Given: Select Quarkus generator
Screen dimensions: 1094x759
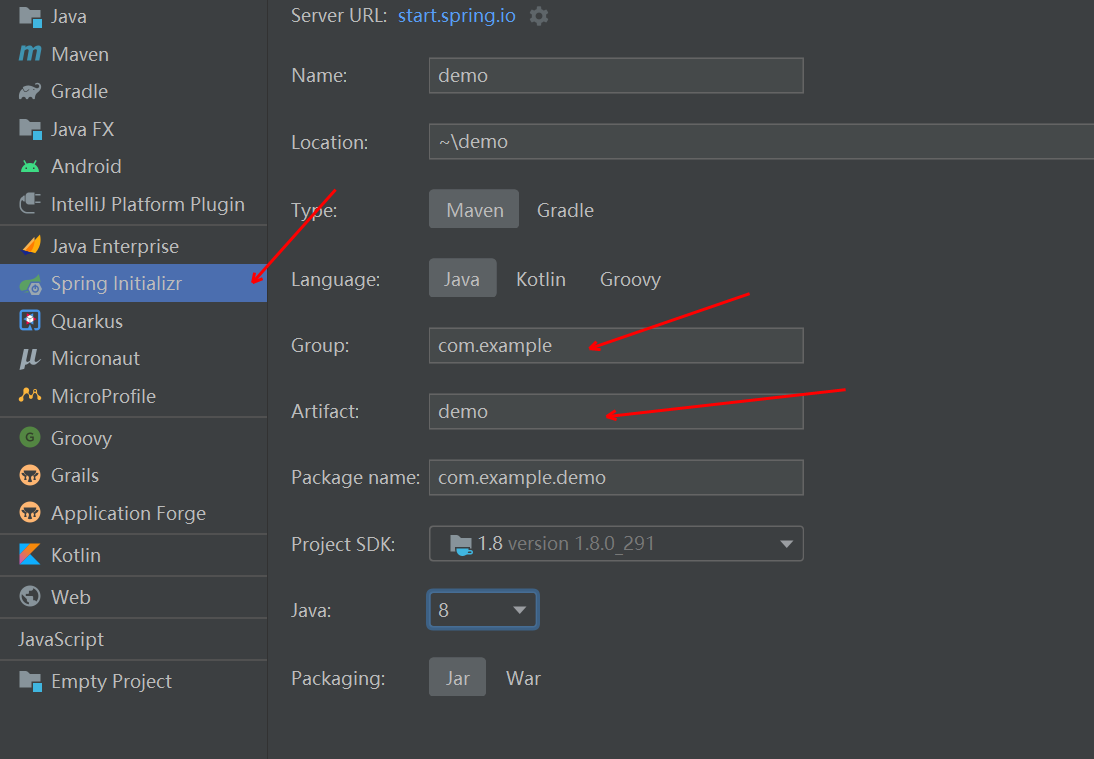Looking at the screenshot, I should 133,321.
